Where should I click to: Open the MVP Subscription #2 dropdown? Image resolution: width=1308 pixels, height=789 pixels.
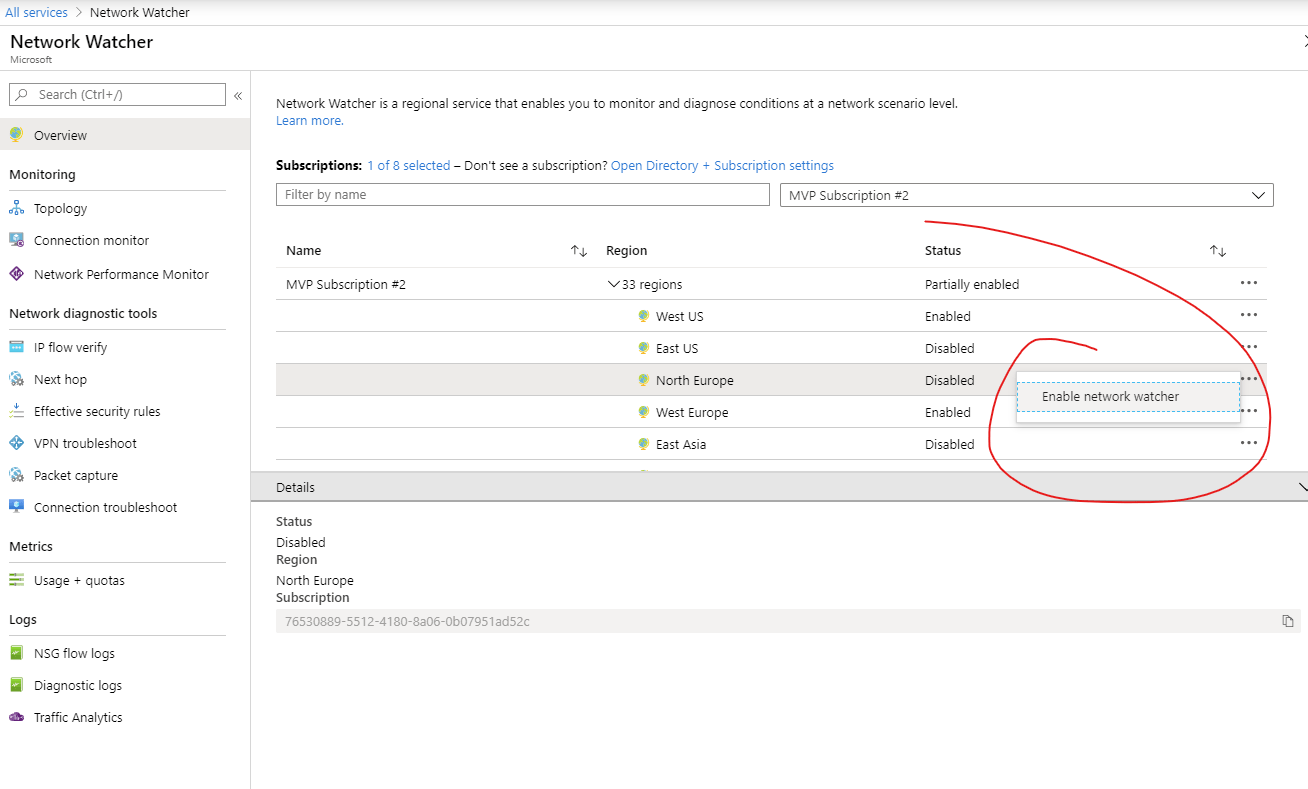click(1026, 196)
